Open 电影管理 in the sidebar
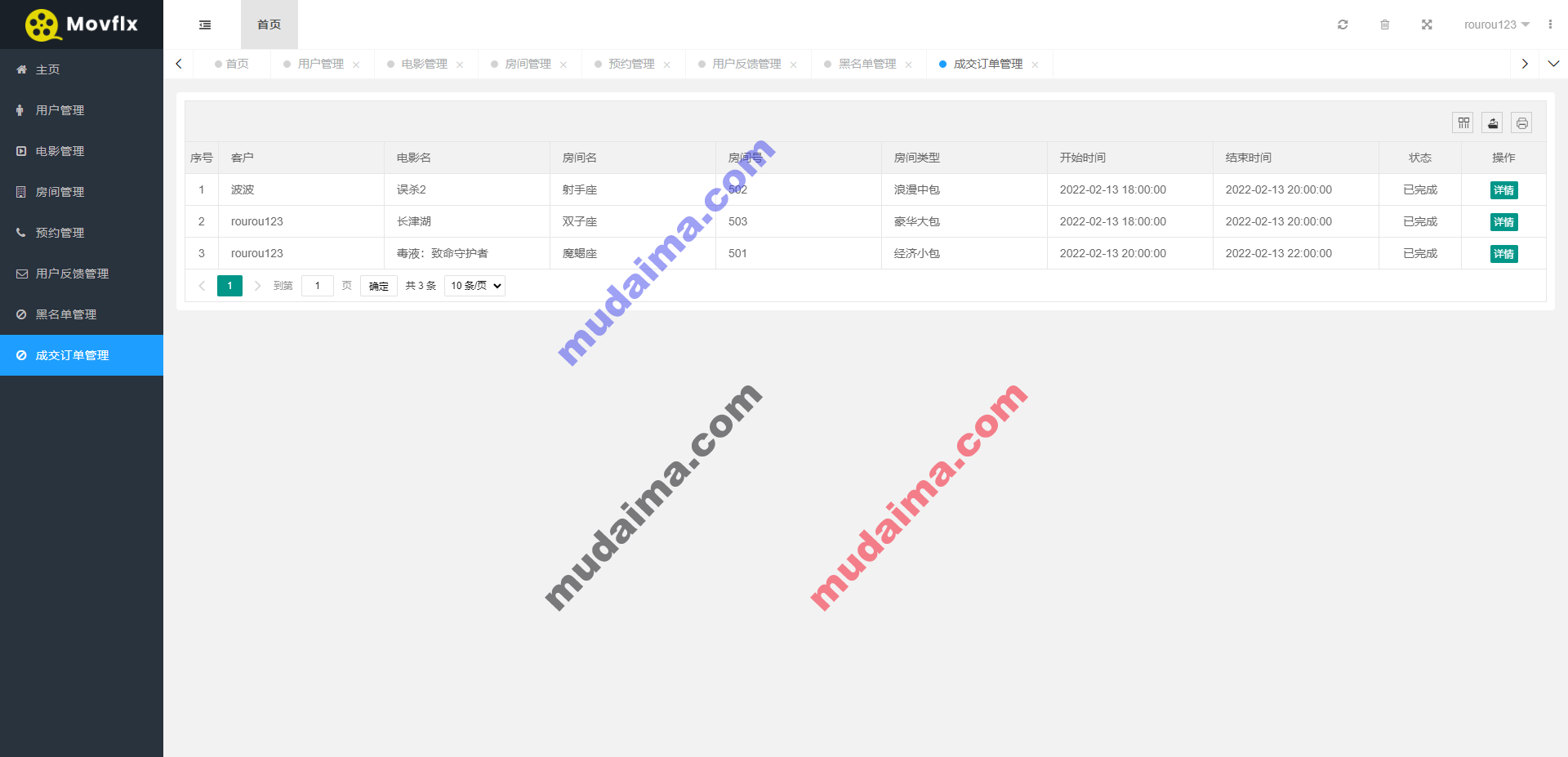Image resolution: width=1568 pixels, height=757 pixels. coord(82,151)
